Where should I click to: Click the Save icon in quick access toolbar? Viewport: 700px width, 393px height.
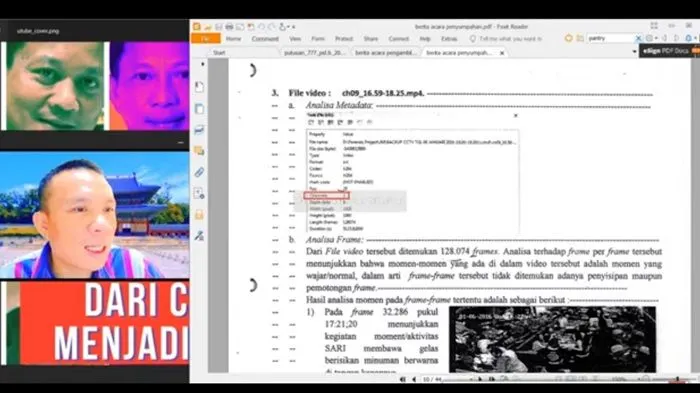pyautogui.click(x=218, y=27)
